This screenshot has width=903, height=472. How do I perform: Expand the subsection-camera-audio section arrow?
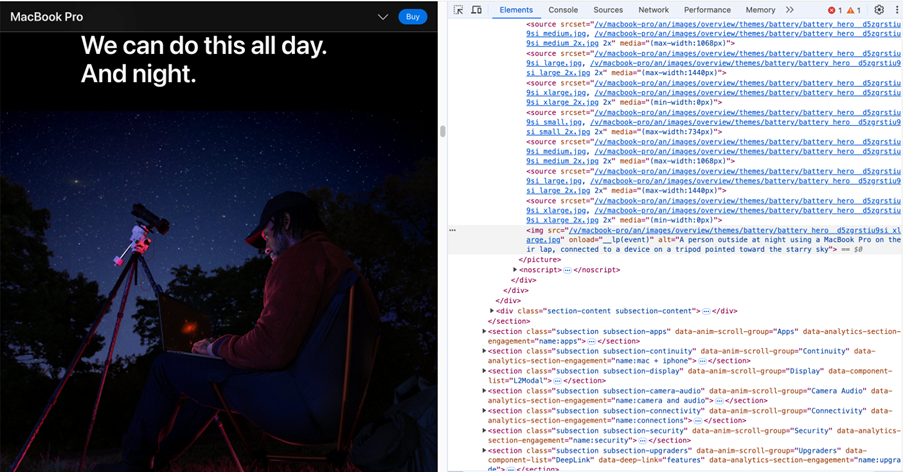[x=484, y=390]
